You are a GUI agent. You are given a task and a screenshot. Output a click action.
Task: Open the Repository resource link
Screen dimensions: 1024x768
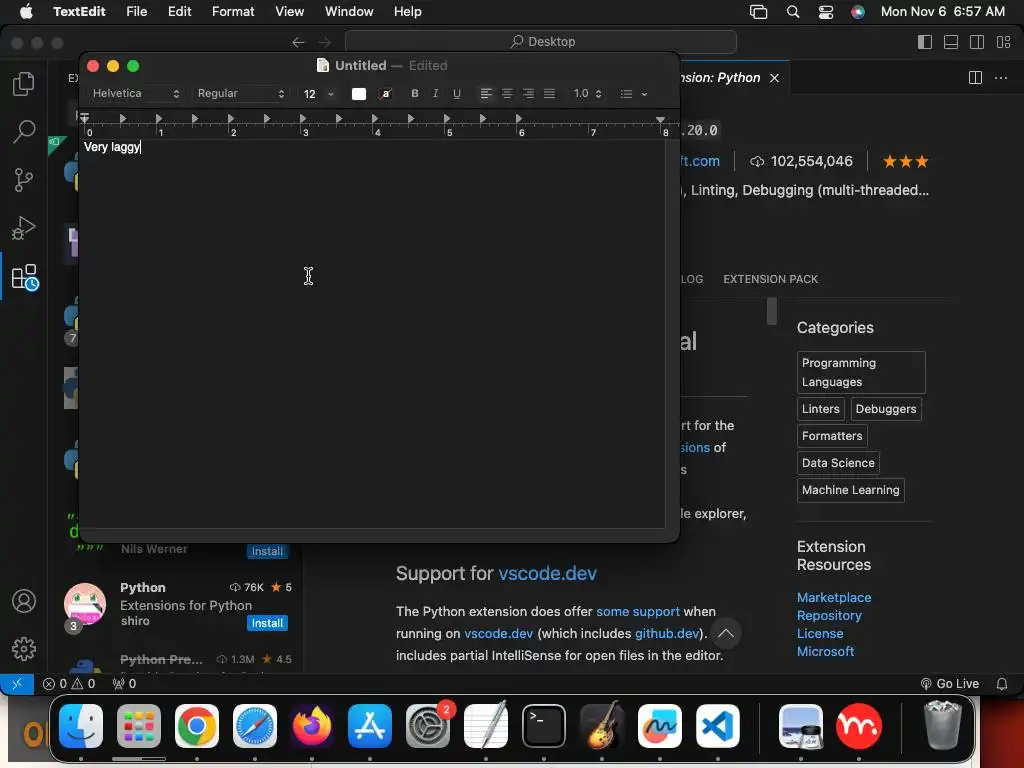pyautogui.click(x=829, y=616)
